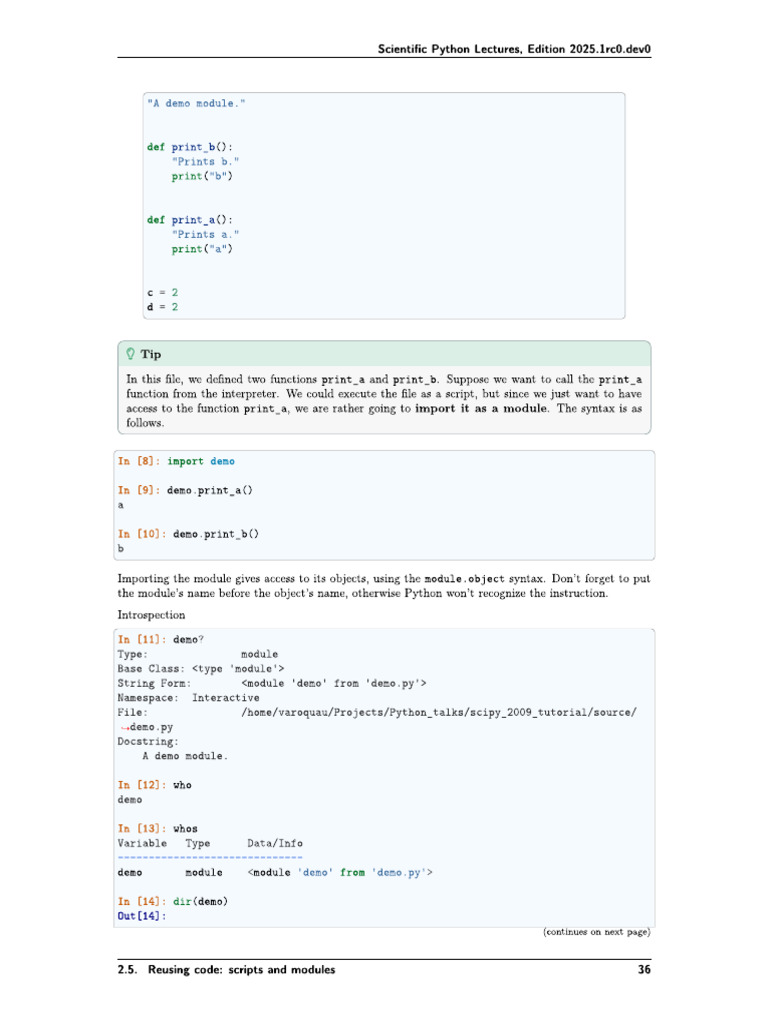Viewport: 768px width, 1024px height.
Task: Click the "(continues on next page)" note
Action: [596, 933]
